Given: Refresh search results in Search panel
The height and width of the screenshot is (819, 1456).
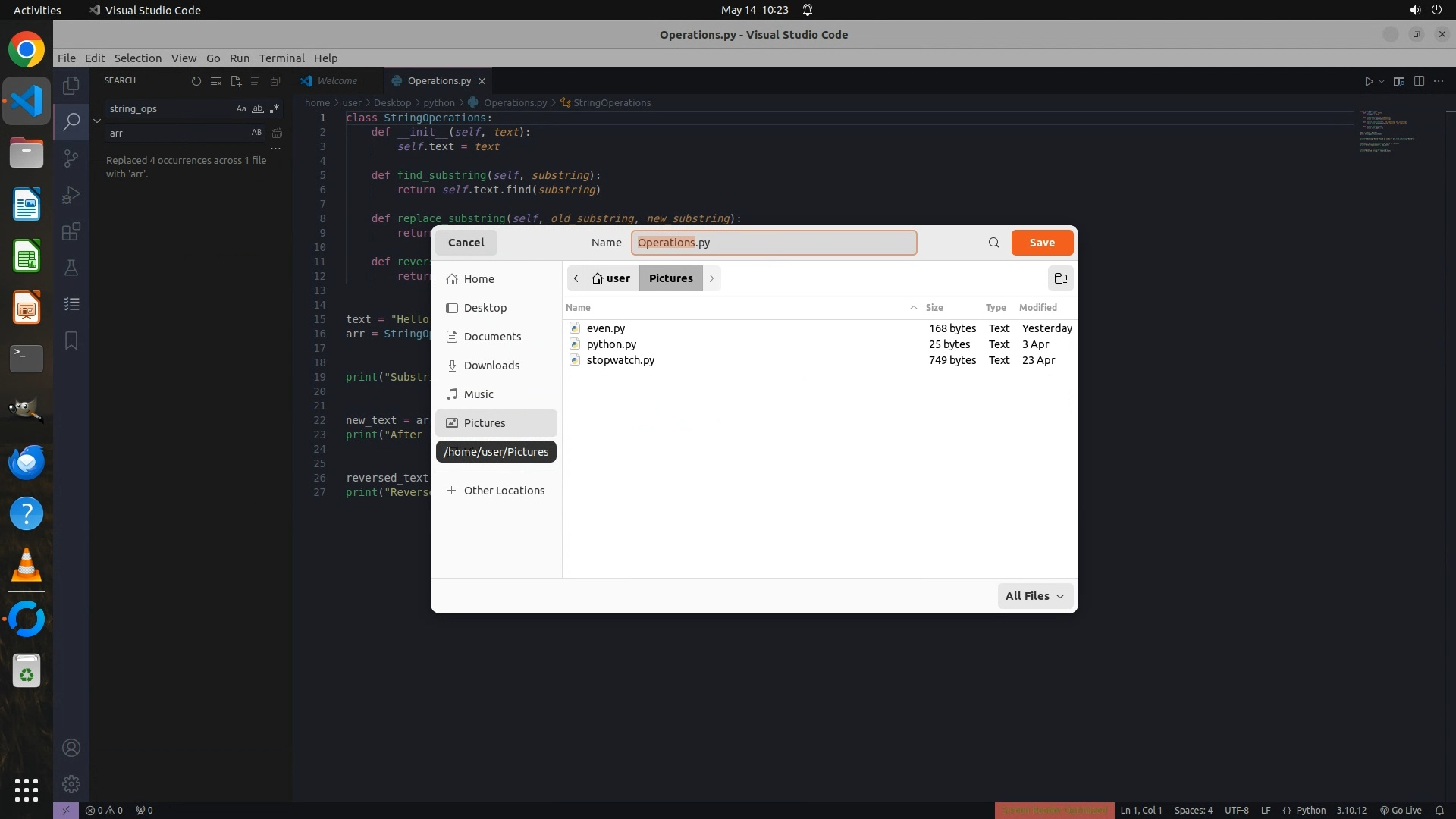Looking at the screenshot, I should tap(196, 80).
